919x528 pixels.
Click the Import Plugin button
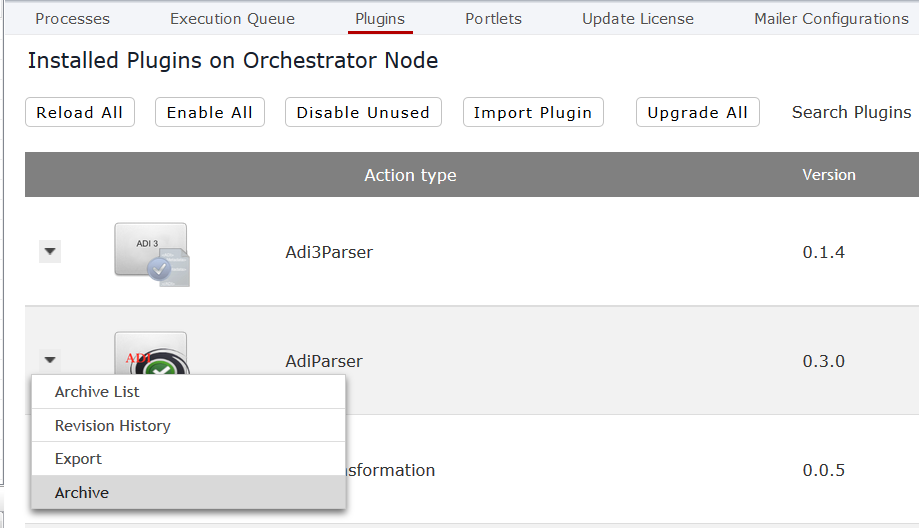pos(533,112)
